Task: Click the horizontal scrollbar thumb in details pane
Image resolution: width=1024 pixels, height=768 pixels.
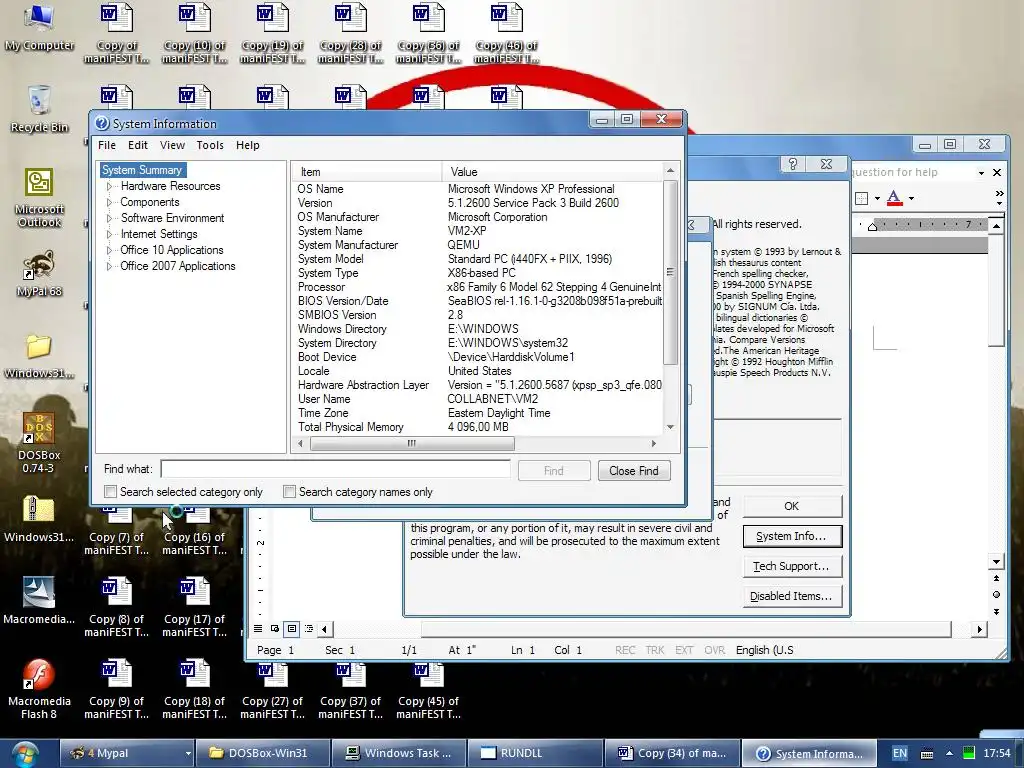Action: tap(412, 443)
